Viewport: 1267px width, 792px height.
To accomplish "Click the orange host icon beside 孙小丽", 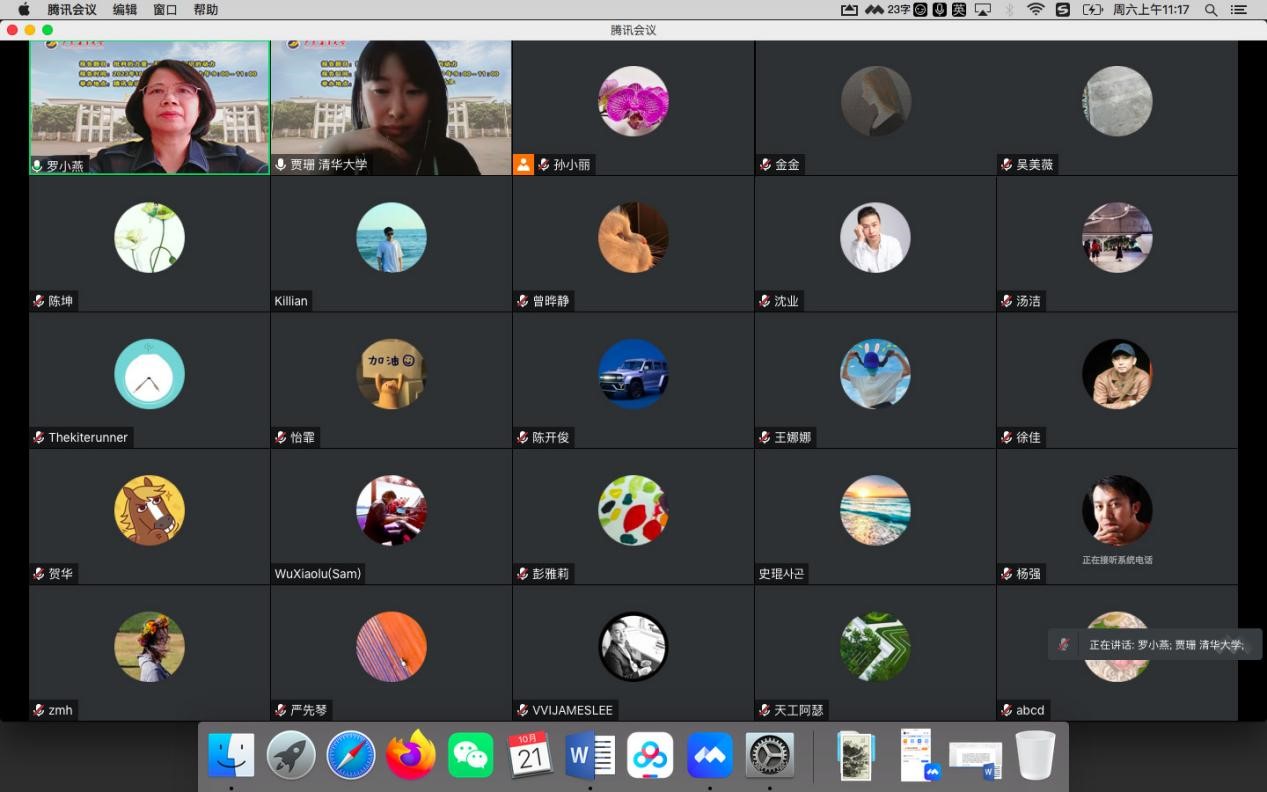I will pyautogui.click(x=523, y=165).
